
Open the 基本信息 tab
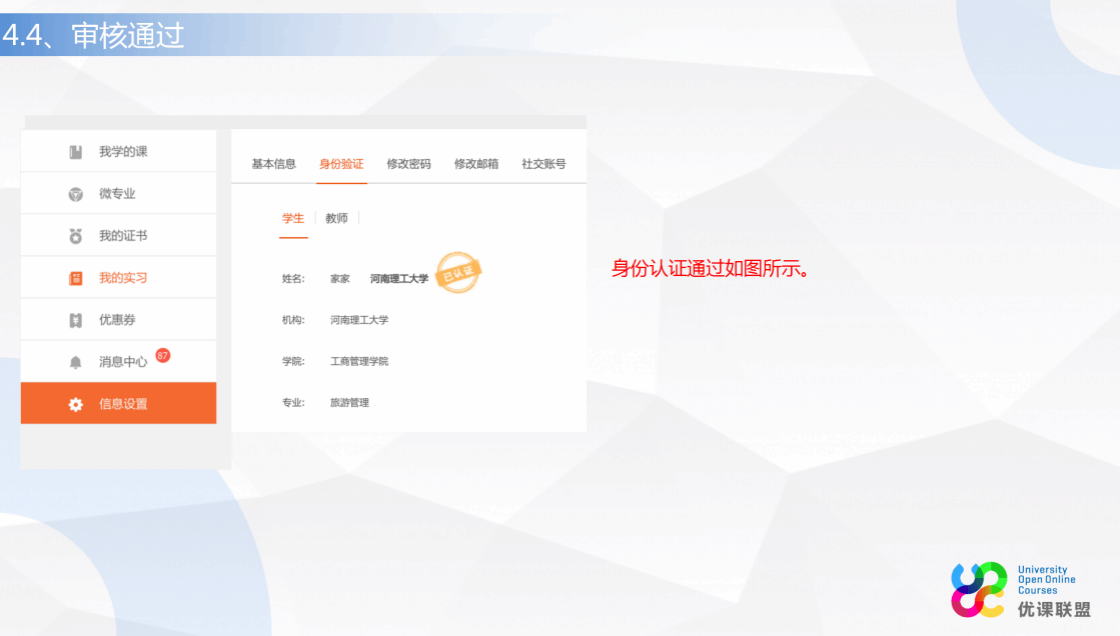pyautogui.click(x=273, y=164)
